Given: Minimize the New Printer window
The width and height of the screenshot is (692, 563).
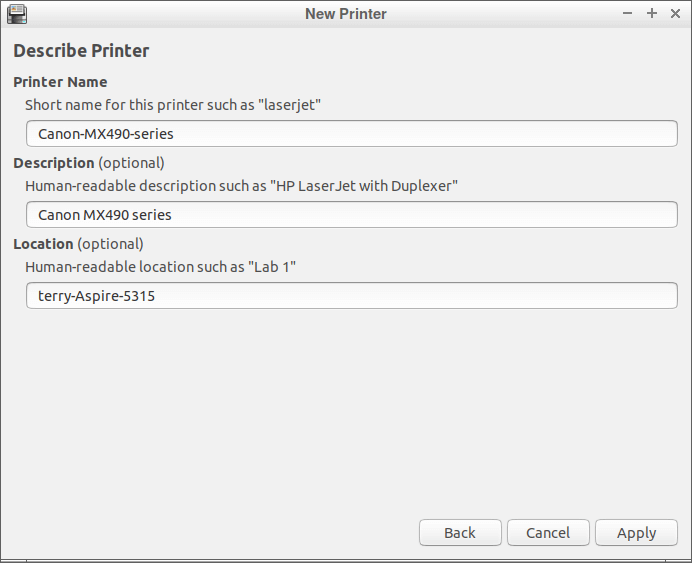Looking at the screenshot, I should point(627,14).
